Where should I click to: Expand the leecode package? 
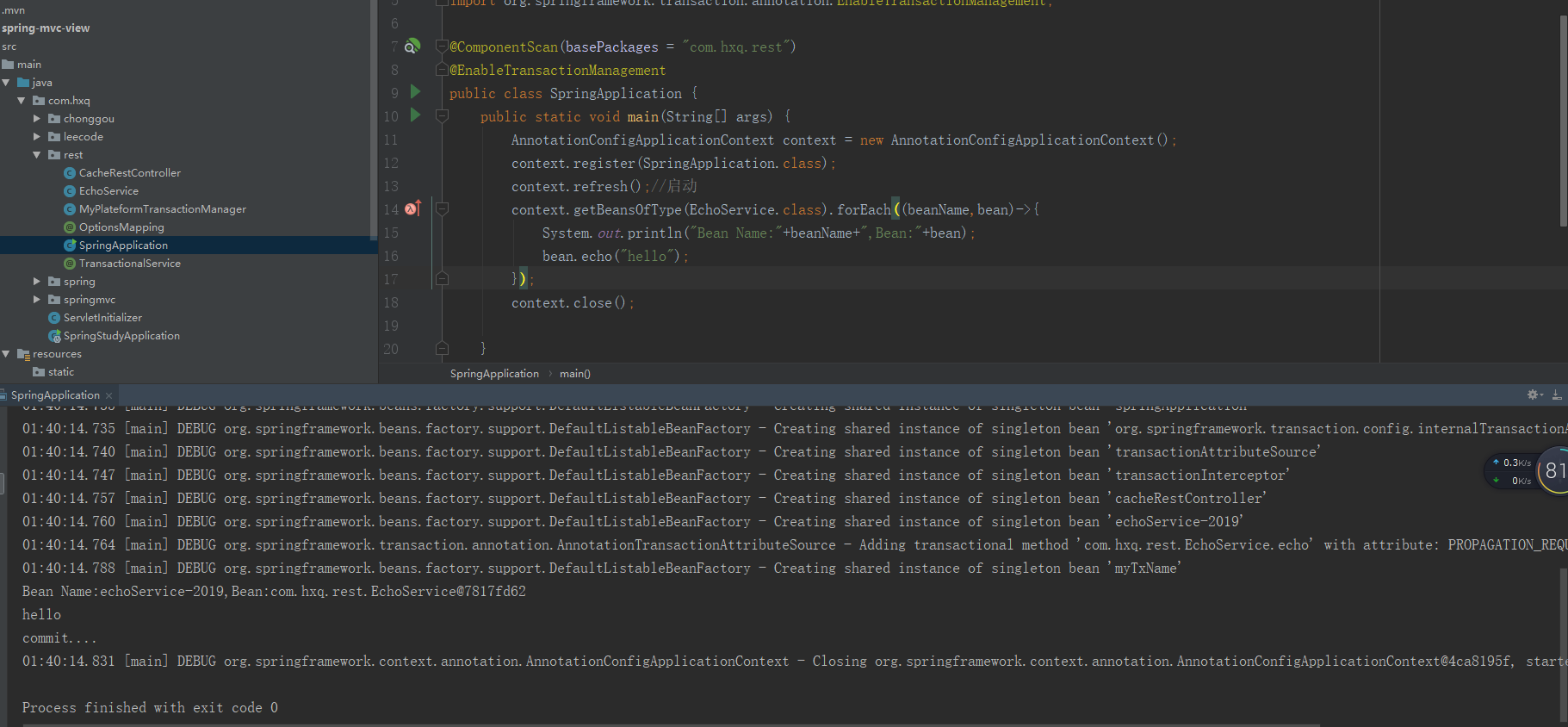[37, 137]
